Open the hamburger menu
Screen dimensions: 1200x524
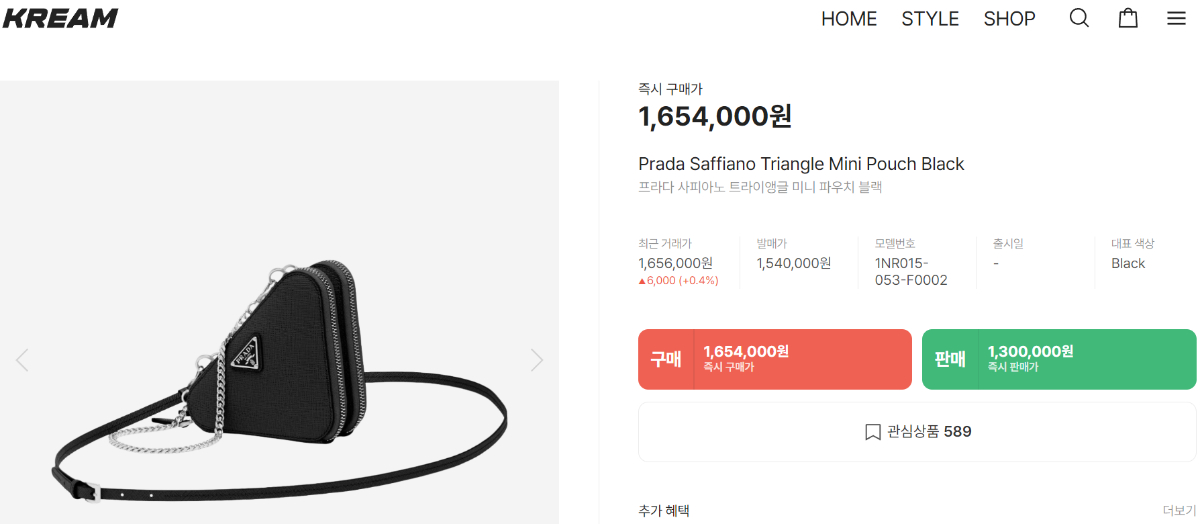click(1176, 18)
